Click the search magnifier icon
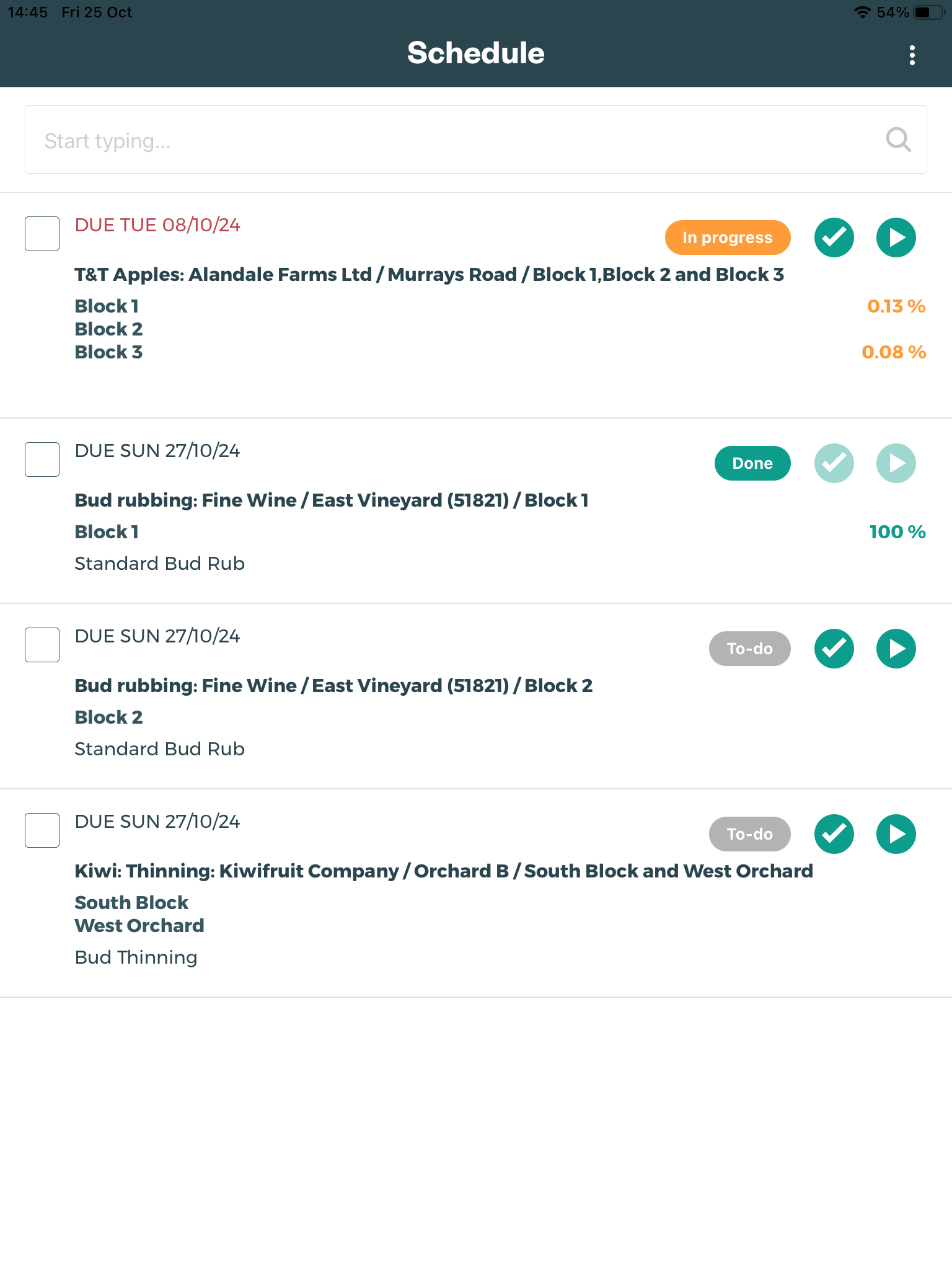The height and width of the screenshot is (1270, 952). click(898, 140)
